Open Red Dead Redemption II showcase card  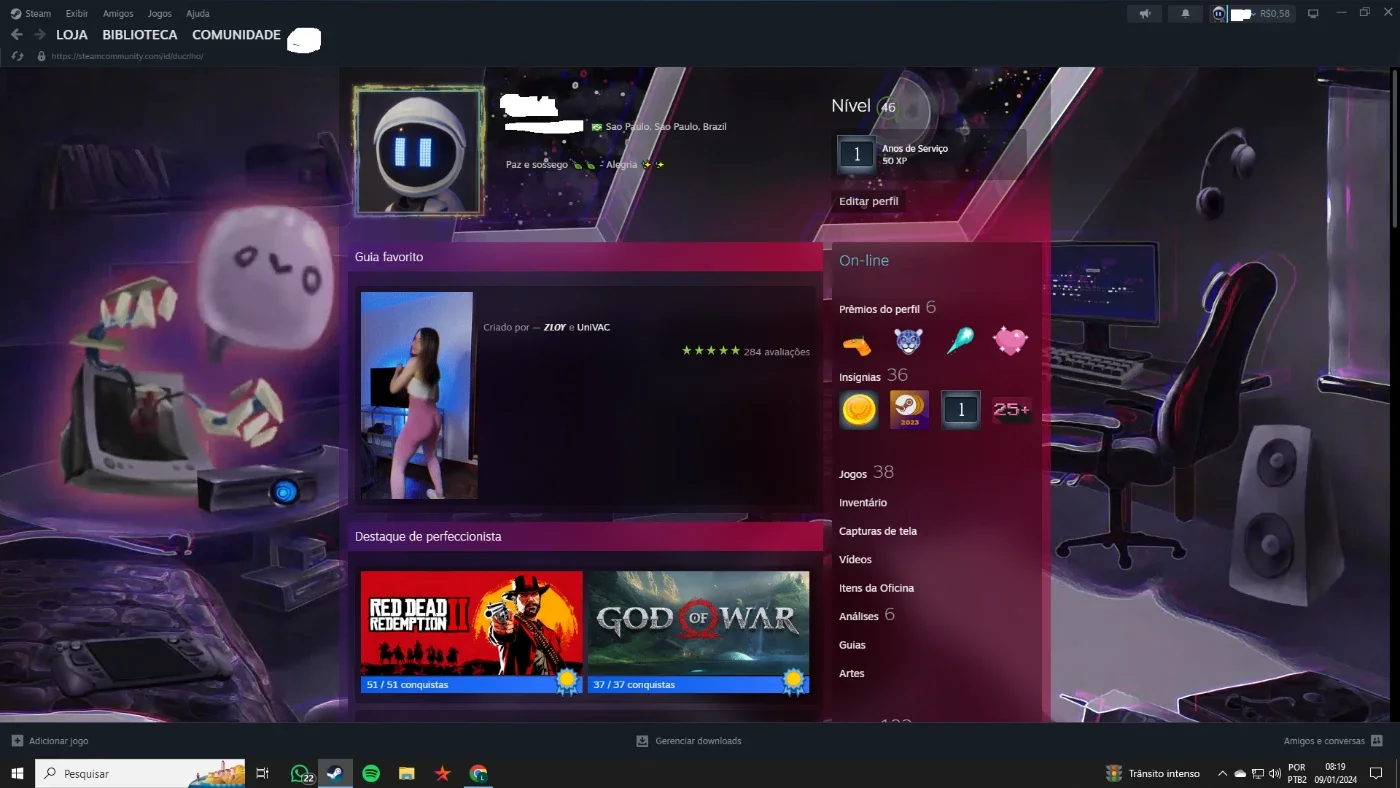tap(471, 632)
